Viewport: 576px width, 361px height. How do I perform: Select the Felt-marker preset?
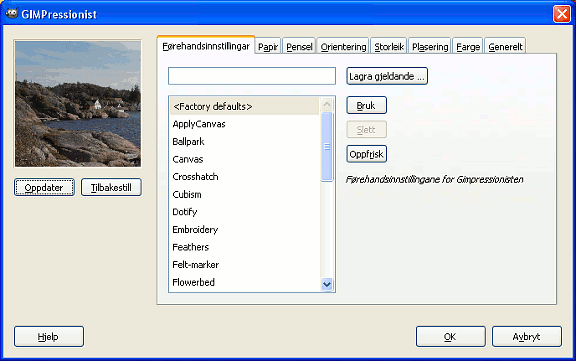(x=244, y=265)
